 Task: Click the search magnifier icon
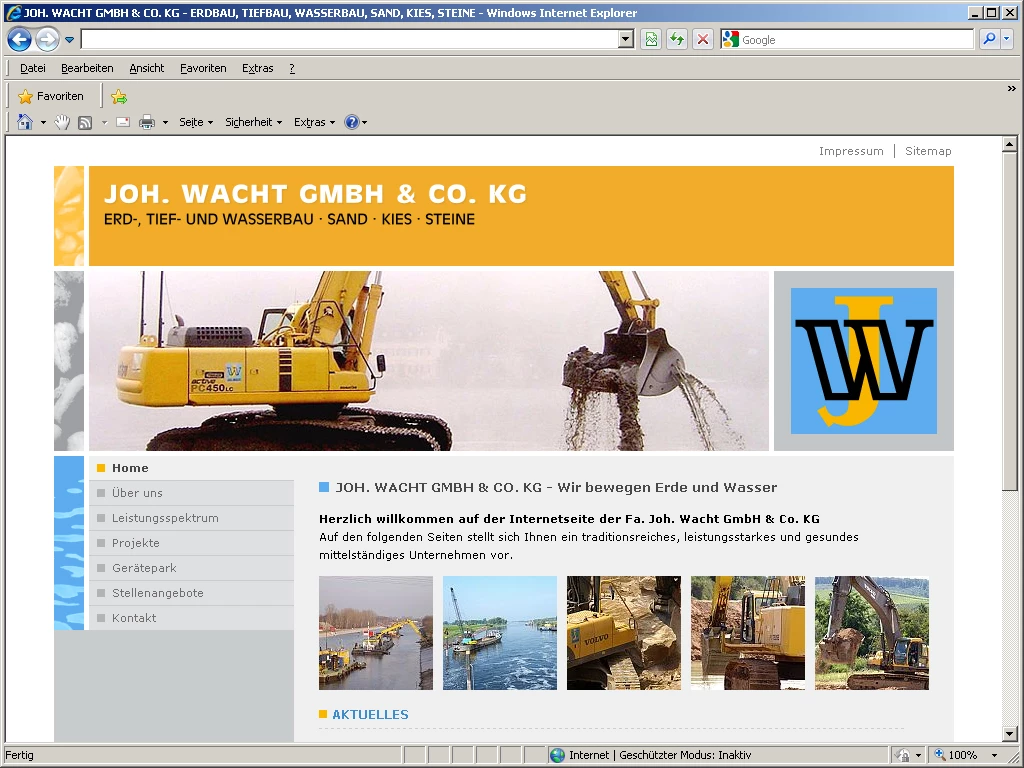coord(989,40)
